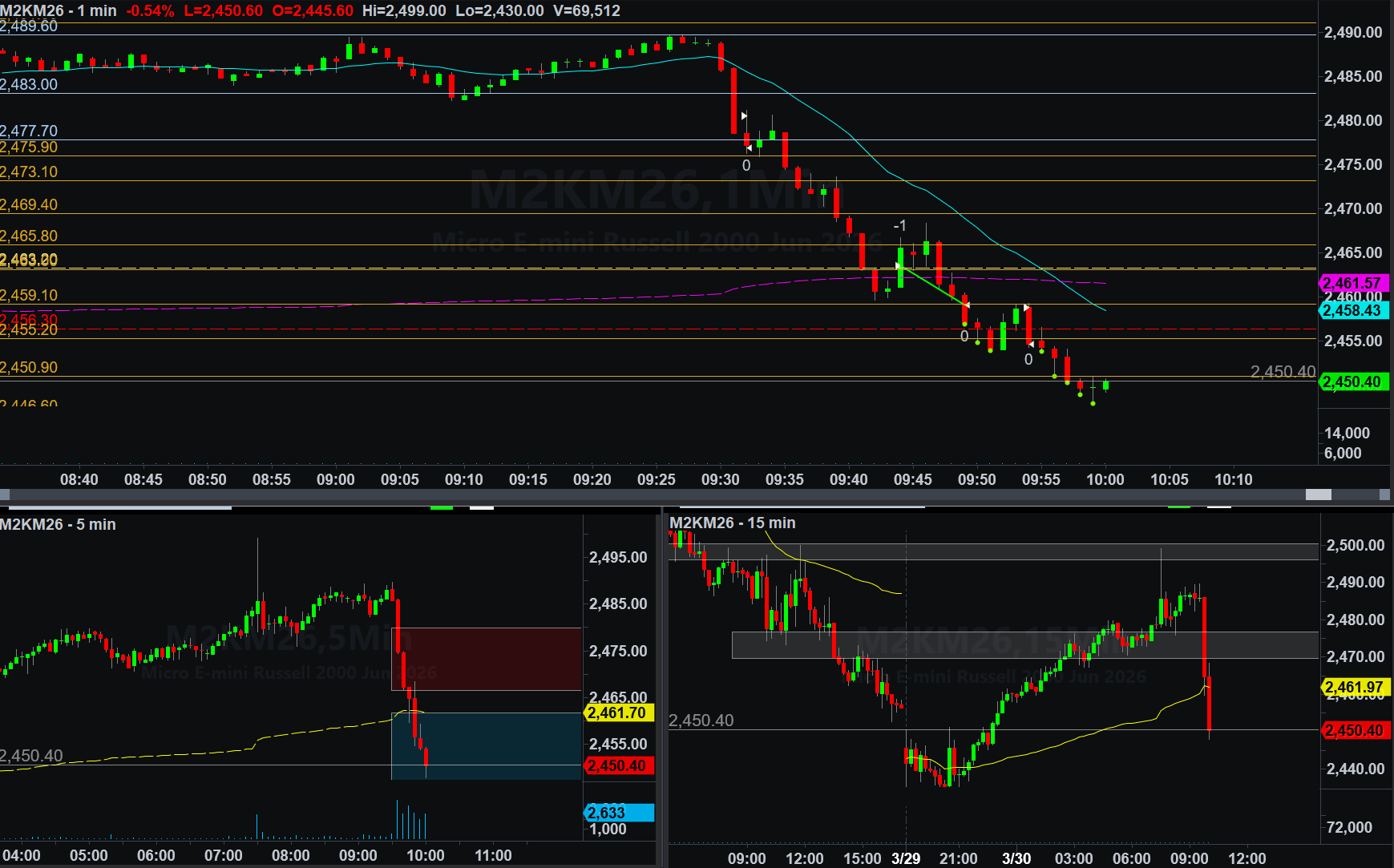Click the 3/30 date label on 15 min time axis
The height and width of the screenshot is (868, 1394).
[1016, 858]
